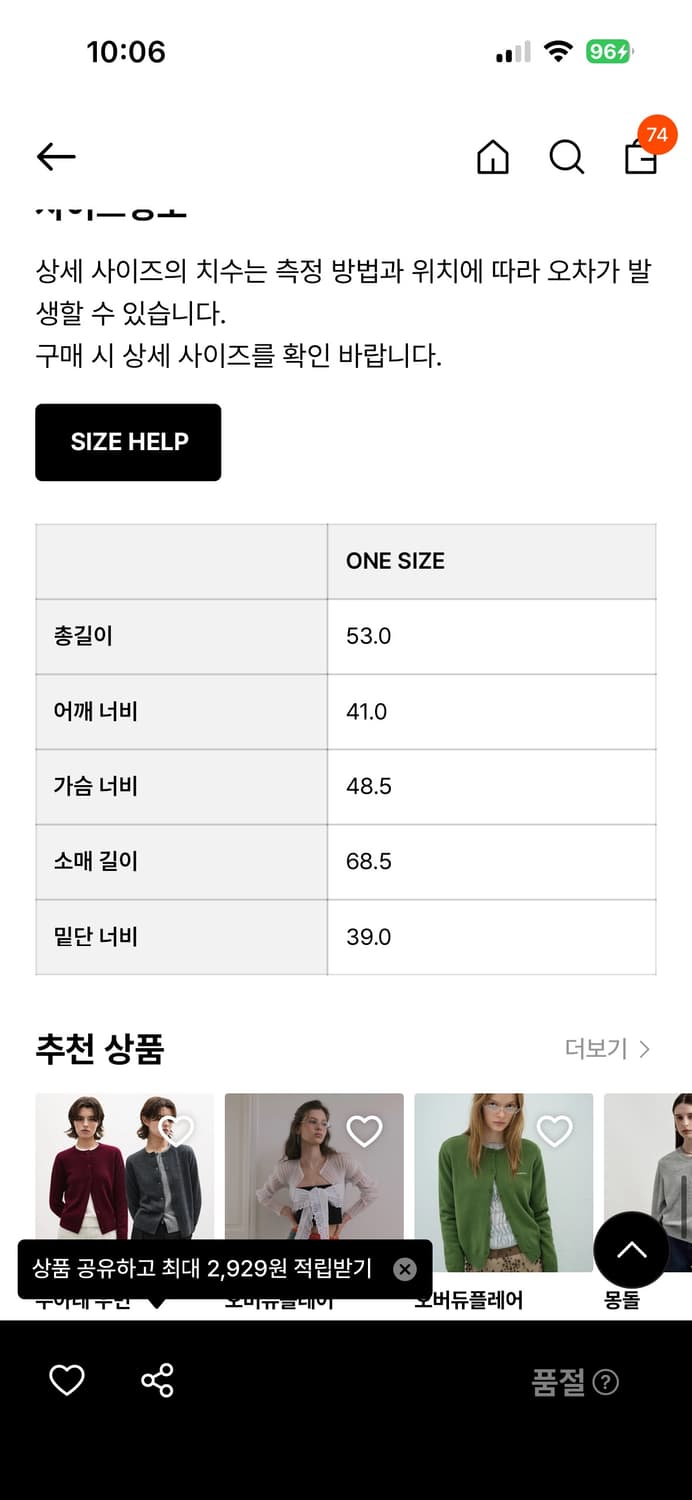Close the 2,929원 reward share banner
This screenshot has height=1500, width=692.
tap(405, 1269)
